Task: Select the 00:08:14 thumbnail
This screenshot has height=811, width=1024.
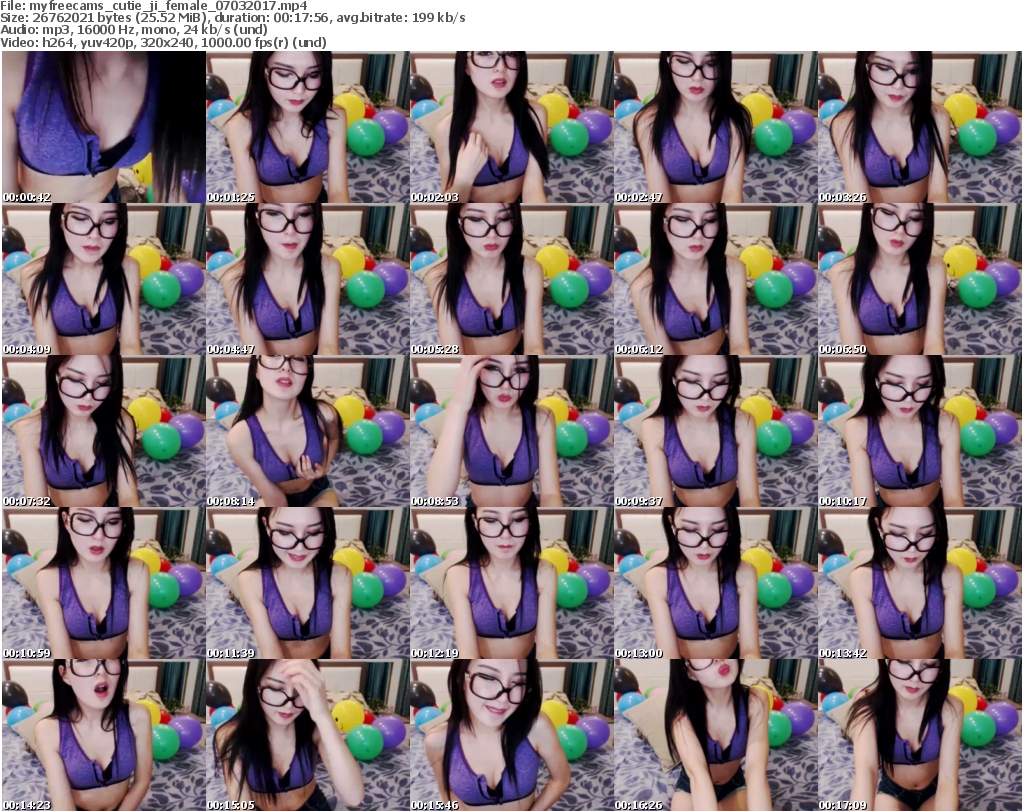Action: click(308, 432)
